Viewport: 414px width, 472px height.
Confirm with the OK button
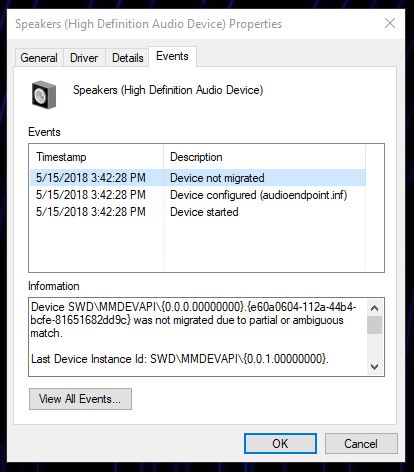(280, 444)
